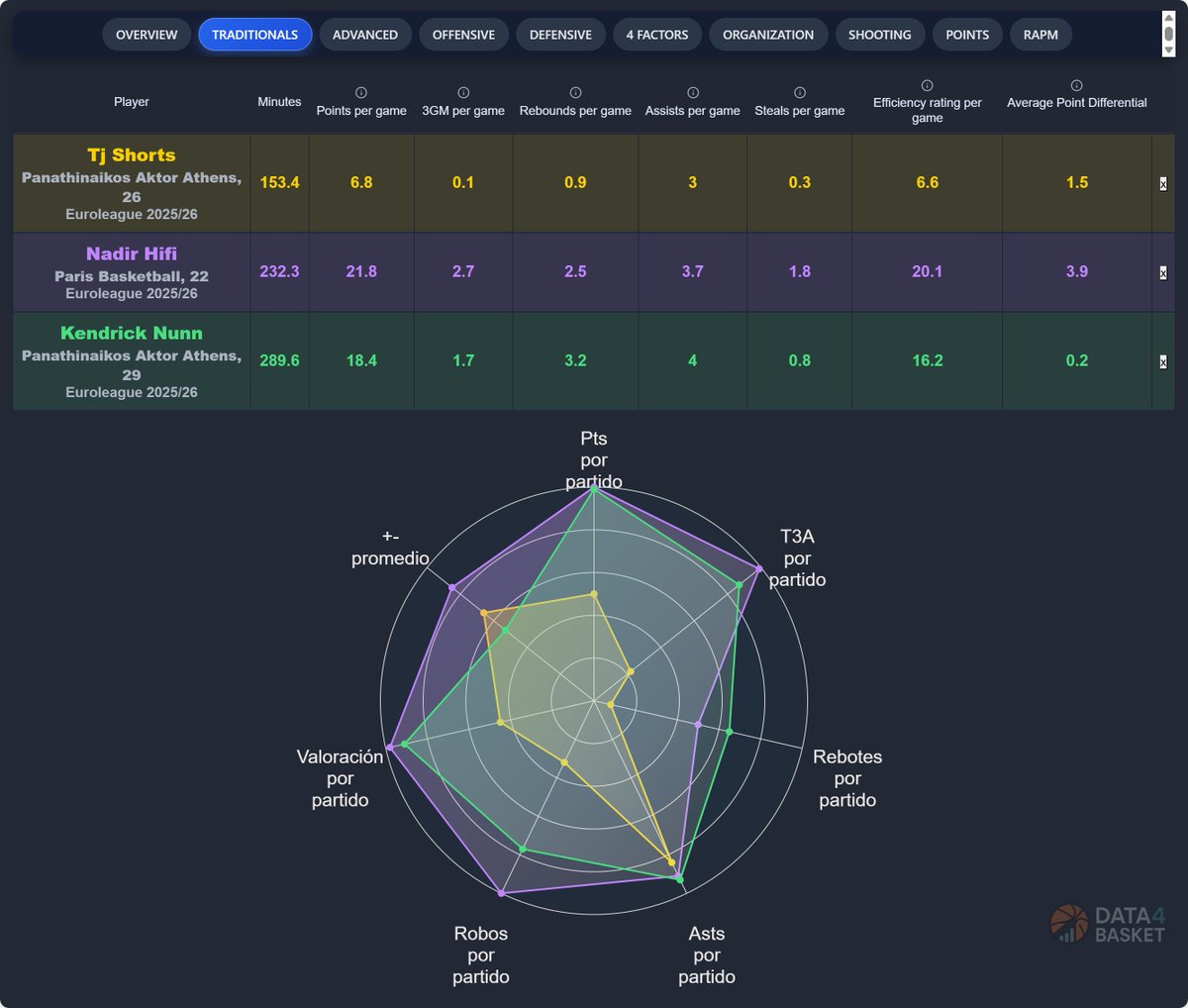Click info icon above Average Point Differential
The image size is (1188, 1008).
coord(1077,85)
